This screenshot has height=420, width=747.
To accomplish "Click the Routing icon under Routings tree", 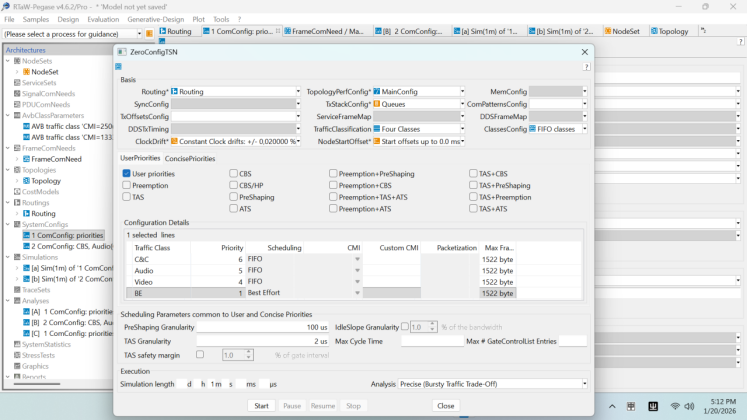I will pos(25,214).
